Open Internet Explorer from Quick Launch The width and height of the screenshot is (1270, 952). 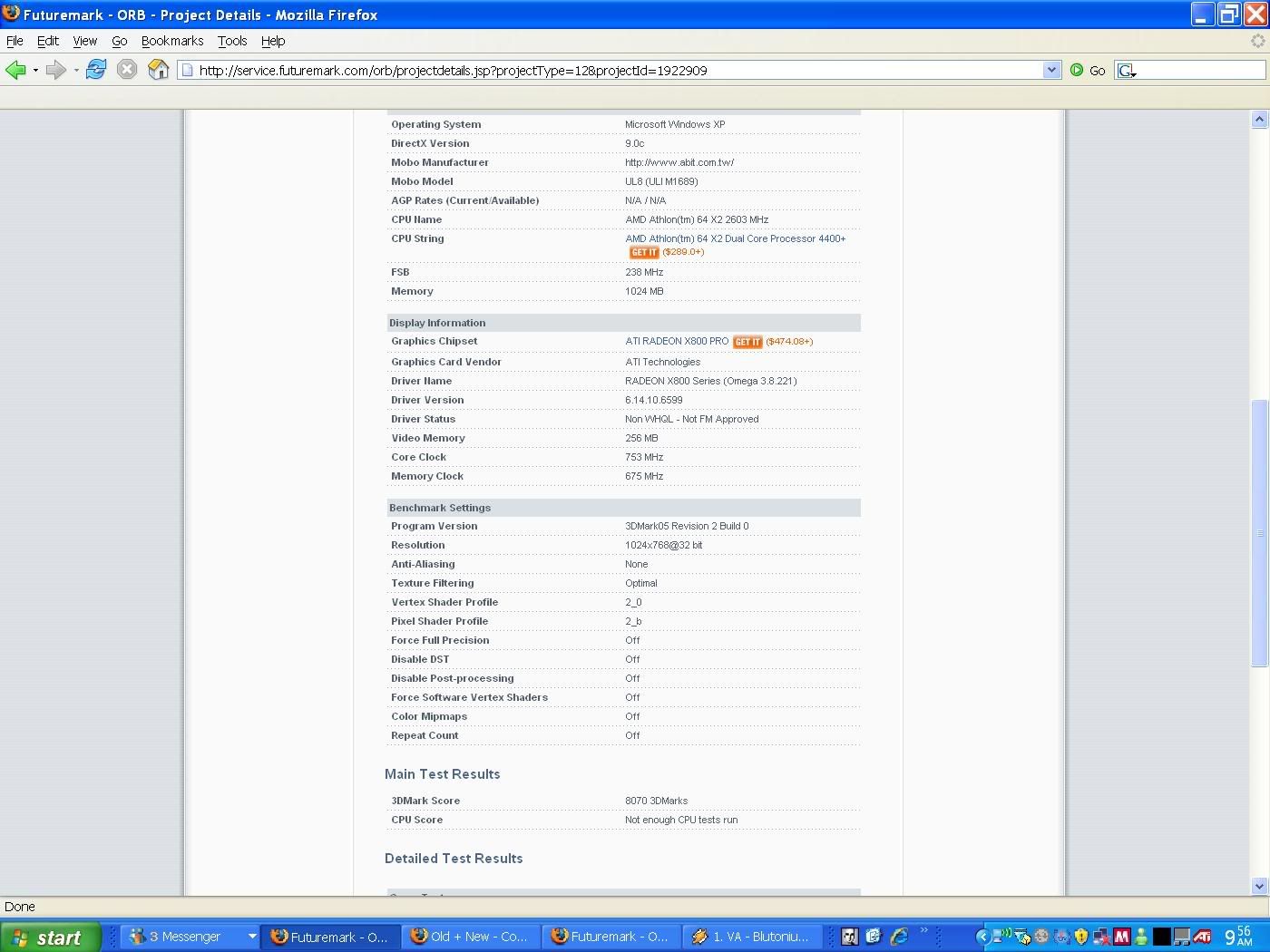point(899,937)
